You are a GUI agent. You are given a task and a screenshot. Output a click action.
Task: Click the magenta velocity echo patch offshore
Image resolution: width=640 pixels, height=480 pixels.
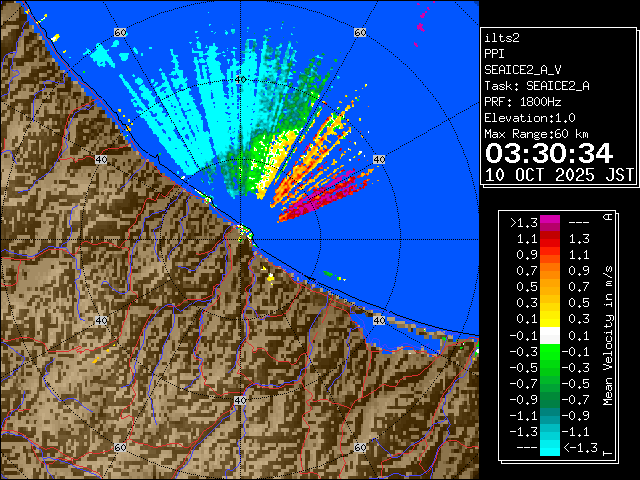[325, 193]
